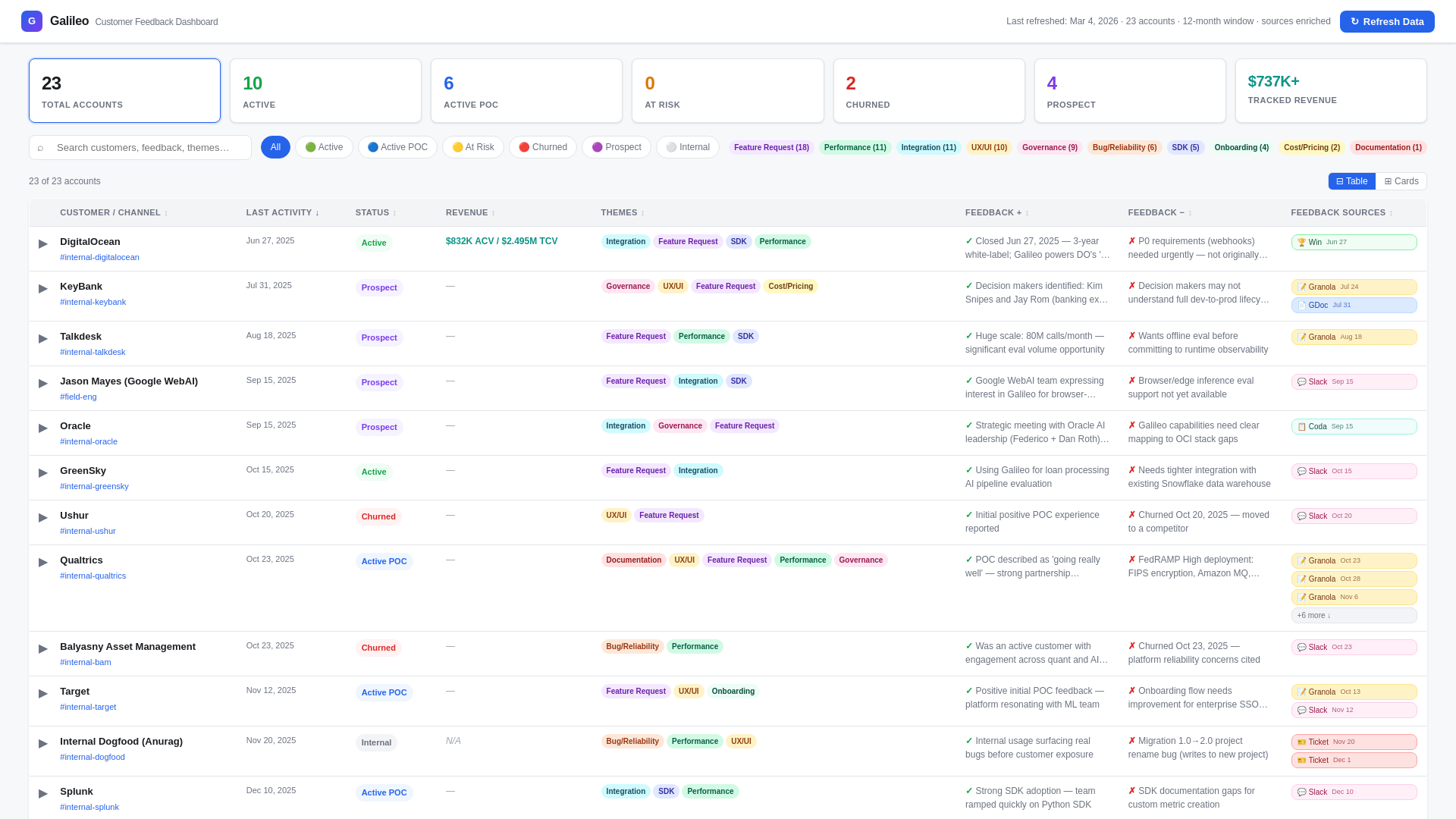Image resolution: width=1456 pixels, height=819 pixels.
Task: Select the Active count summary card
Action: pyautogui.click(x=325, y=91)
